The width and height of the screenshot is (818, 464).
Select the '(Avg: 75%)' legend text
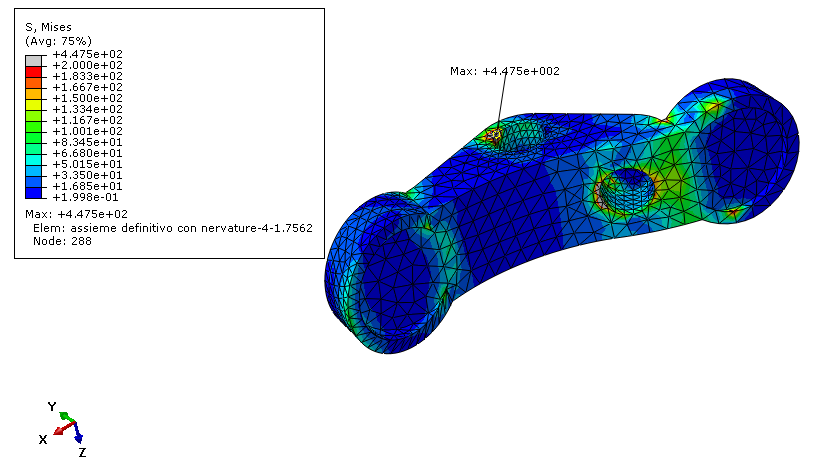[x=58, y=41]
